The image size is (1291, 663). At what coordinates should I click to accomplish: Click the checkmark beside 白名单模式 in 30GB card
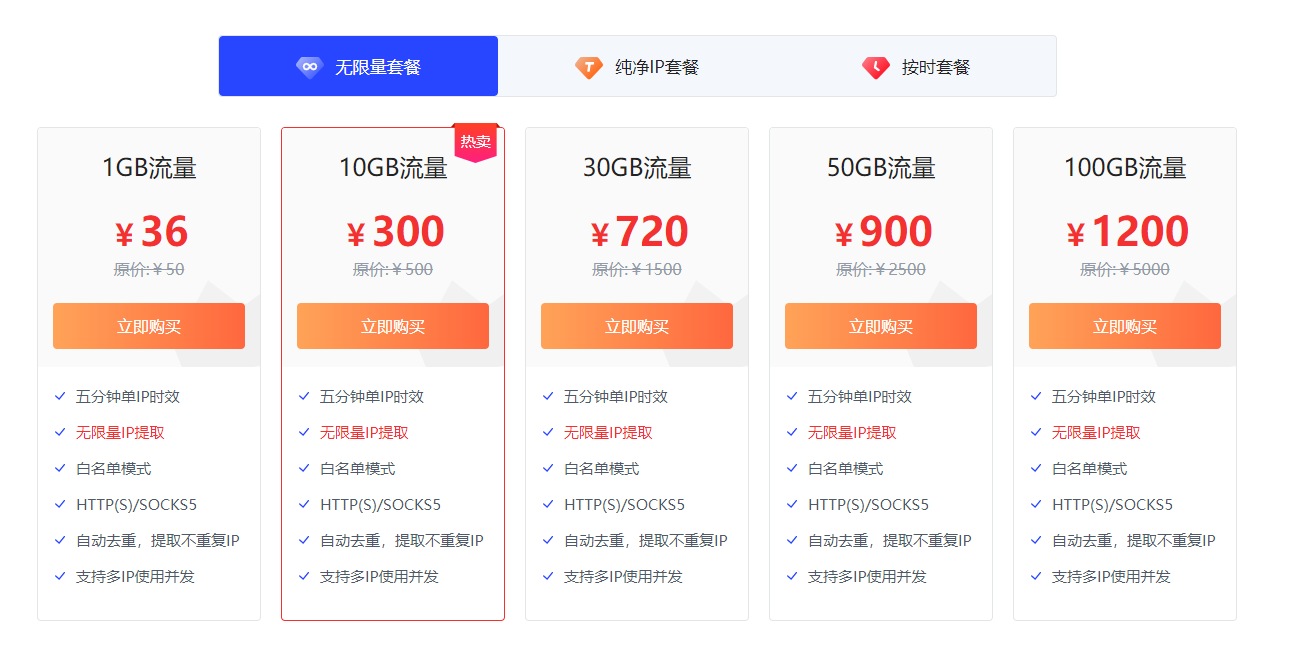tap(548, 468)
